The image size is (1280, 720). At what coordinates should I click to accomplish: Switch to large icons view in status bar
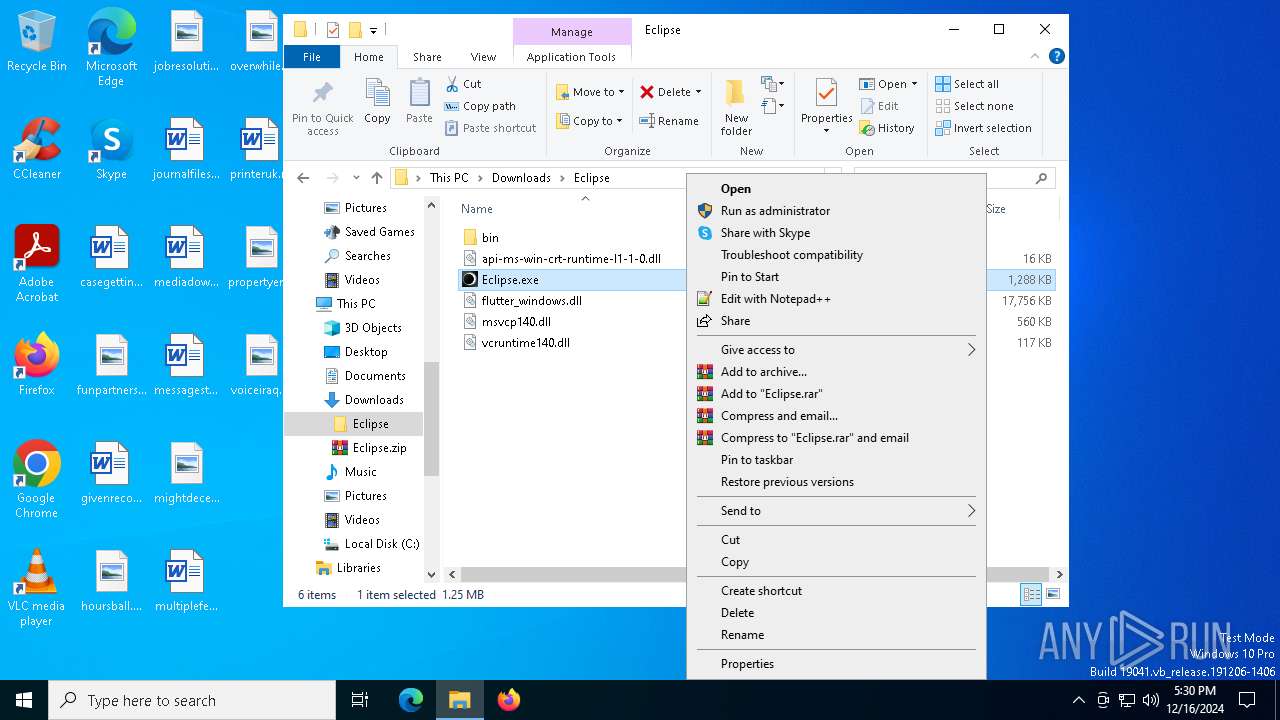point(1052,595)
